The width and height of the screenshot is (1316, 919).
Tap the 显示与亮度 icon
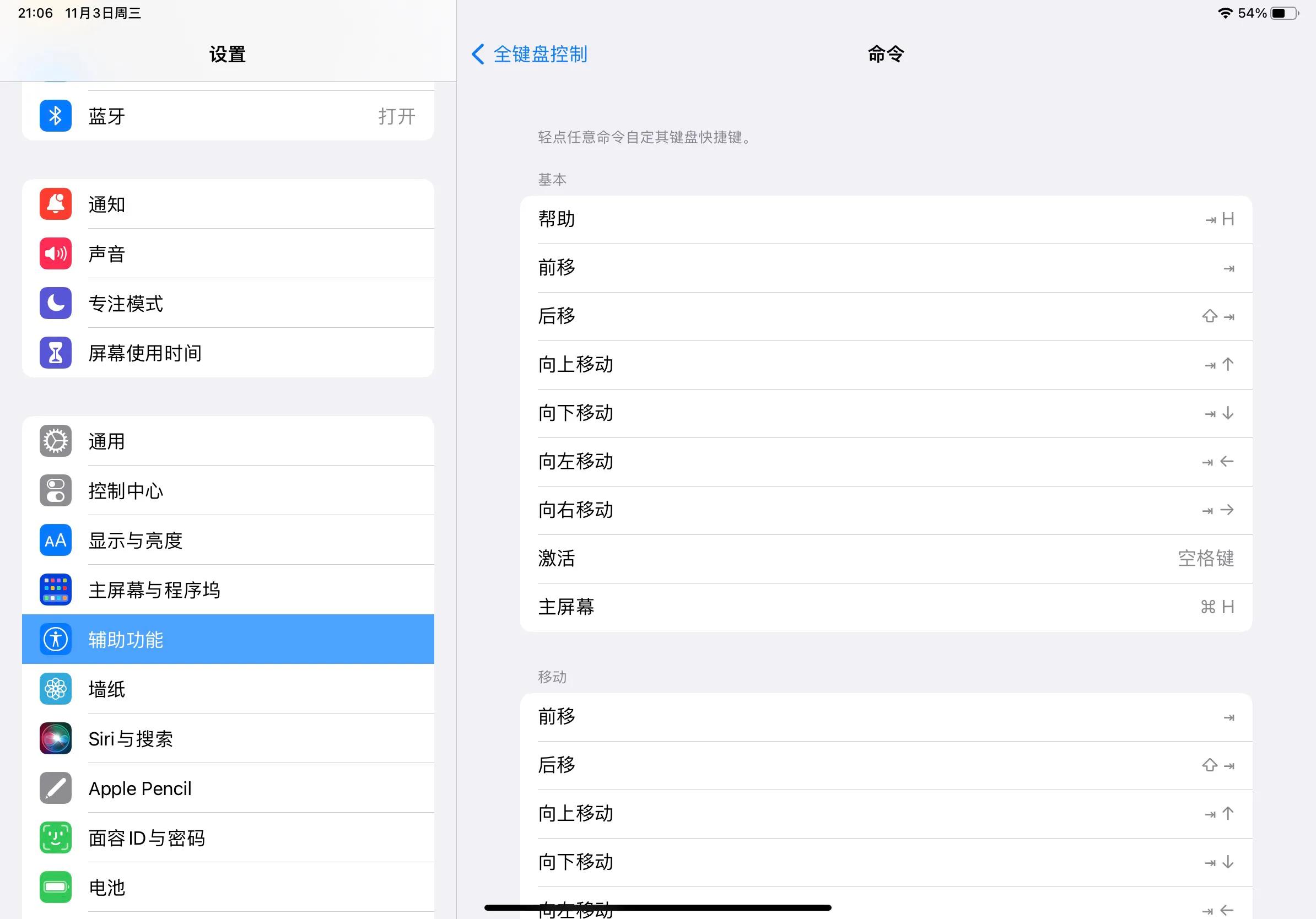coord(55,540)
